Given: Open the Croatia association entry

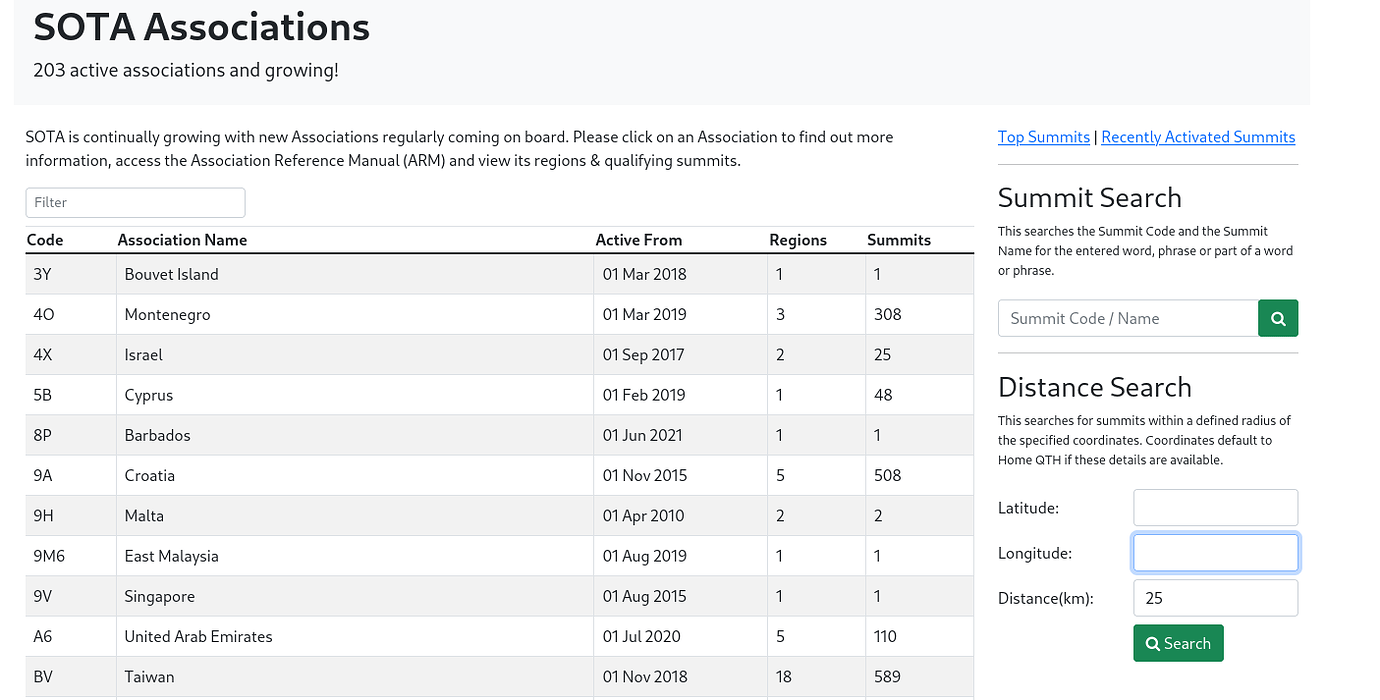Looking at the screenshot, I should [x=149, y=475].
